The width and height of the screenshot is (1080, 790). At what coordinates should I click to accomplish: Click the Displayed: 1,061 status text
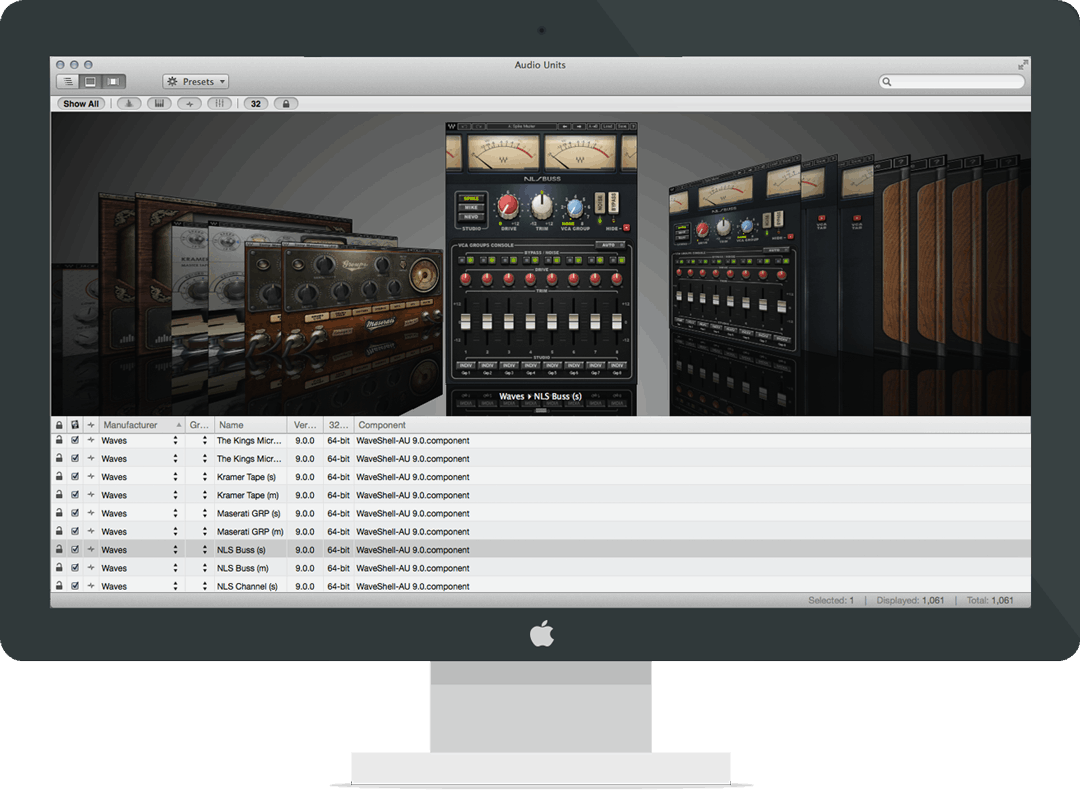tap(910, 601)
